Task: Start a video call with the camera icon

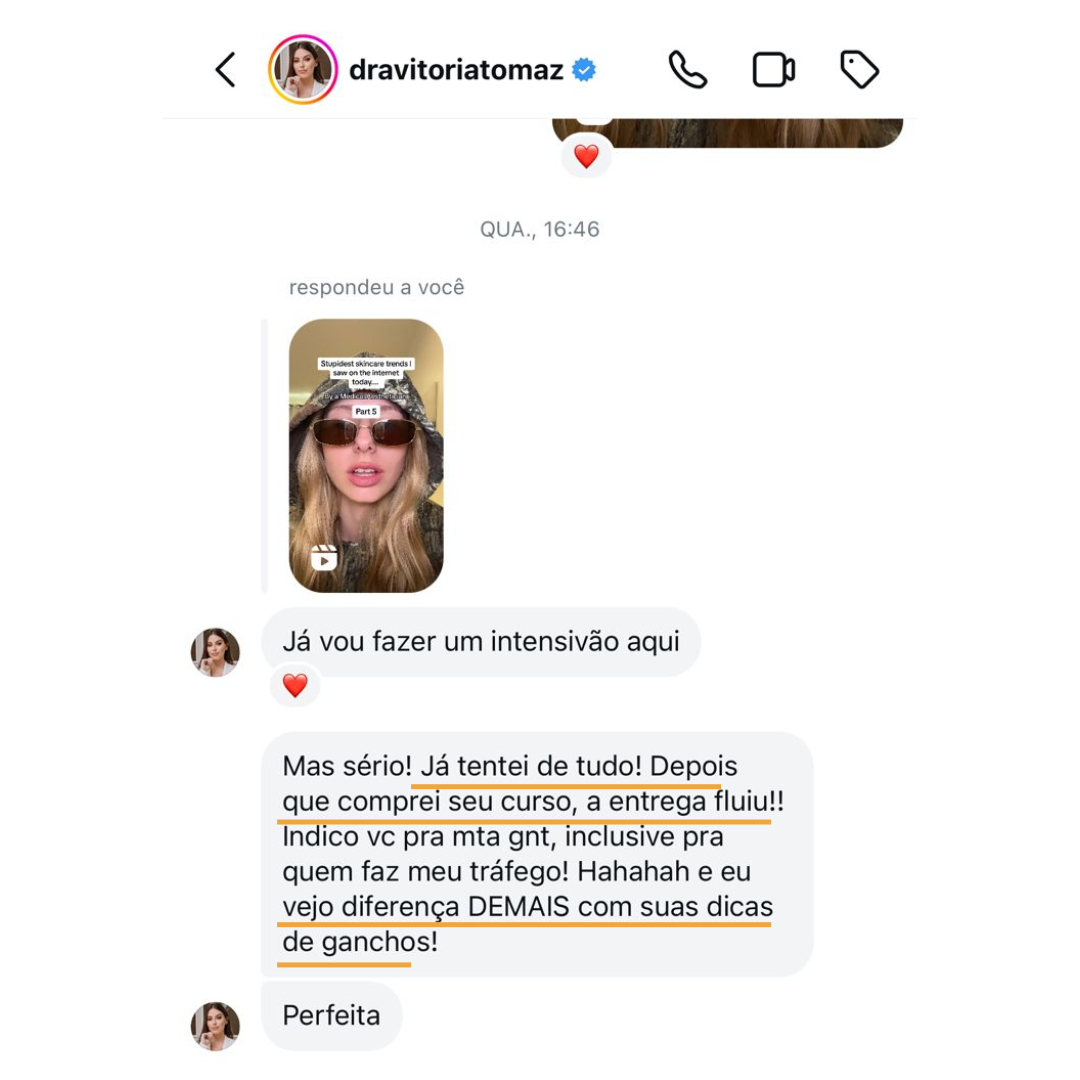Action: [773, 70]
